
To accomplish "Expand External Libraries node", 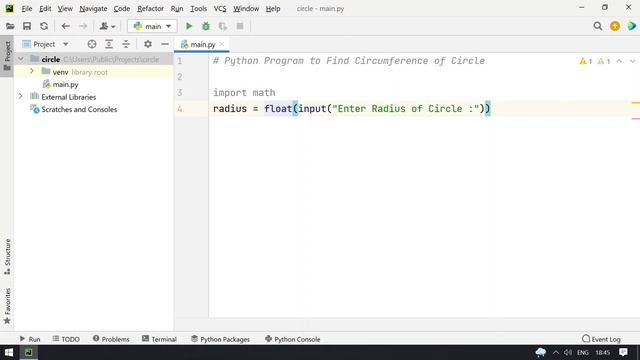I will pos(21,96).
